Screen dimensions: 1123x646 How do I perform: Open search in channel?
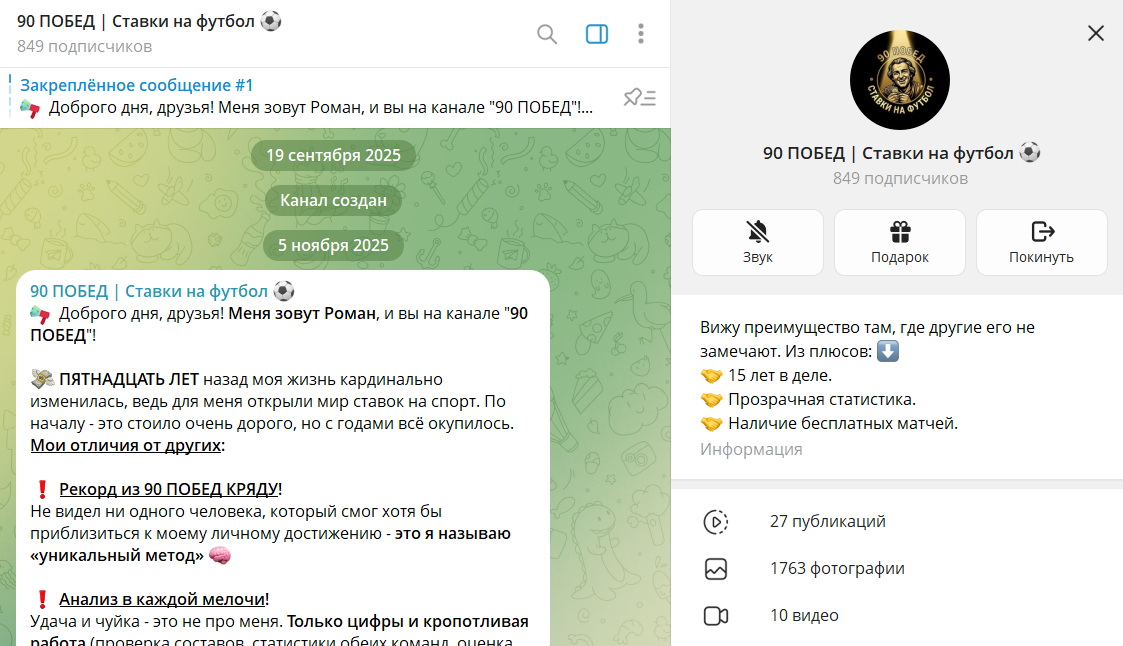546,34
